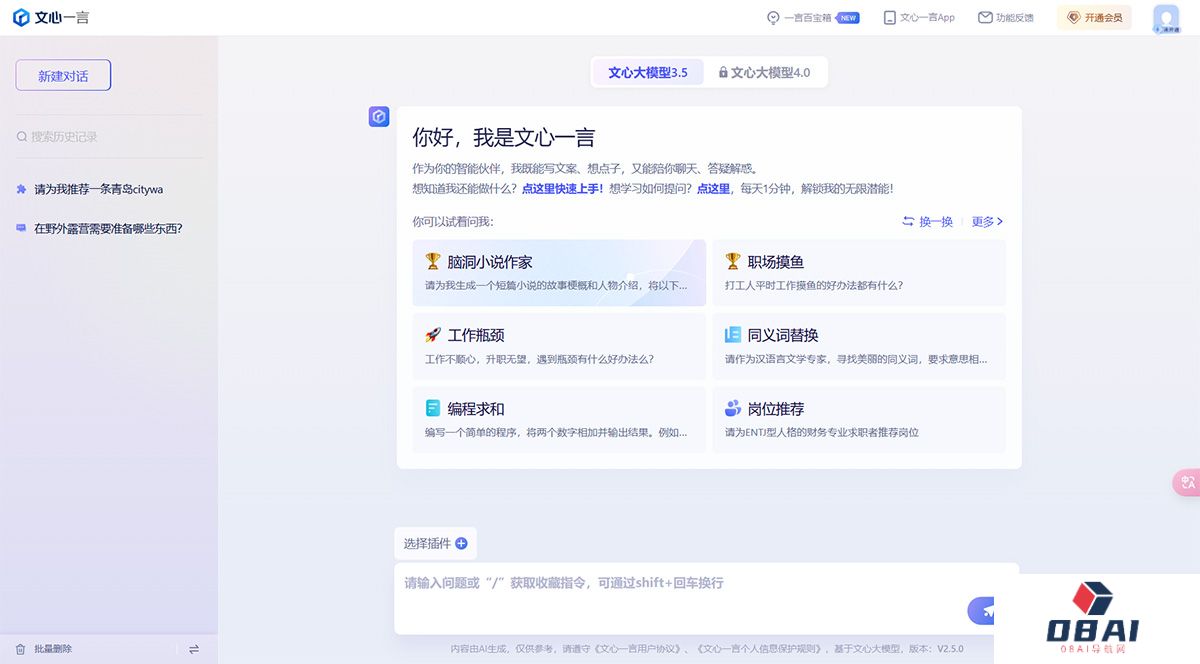The image size is (1200, 664).
Task: Click 一言百宝箱 text in header
Action: [808, 17]
